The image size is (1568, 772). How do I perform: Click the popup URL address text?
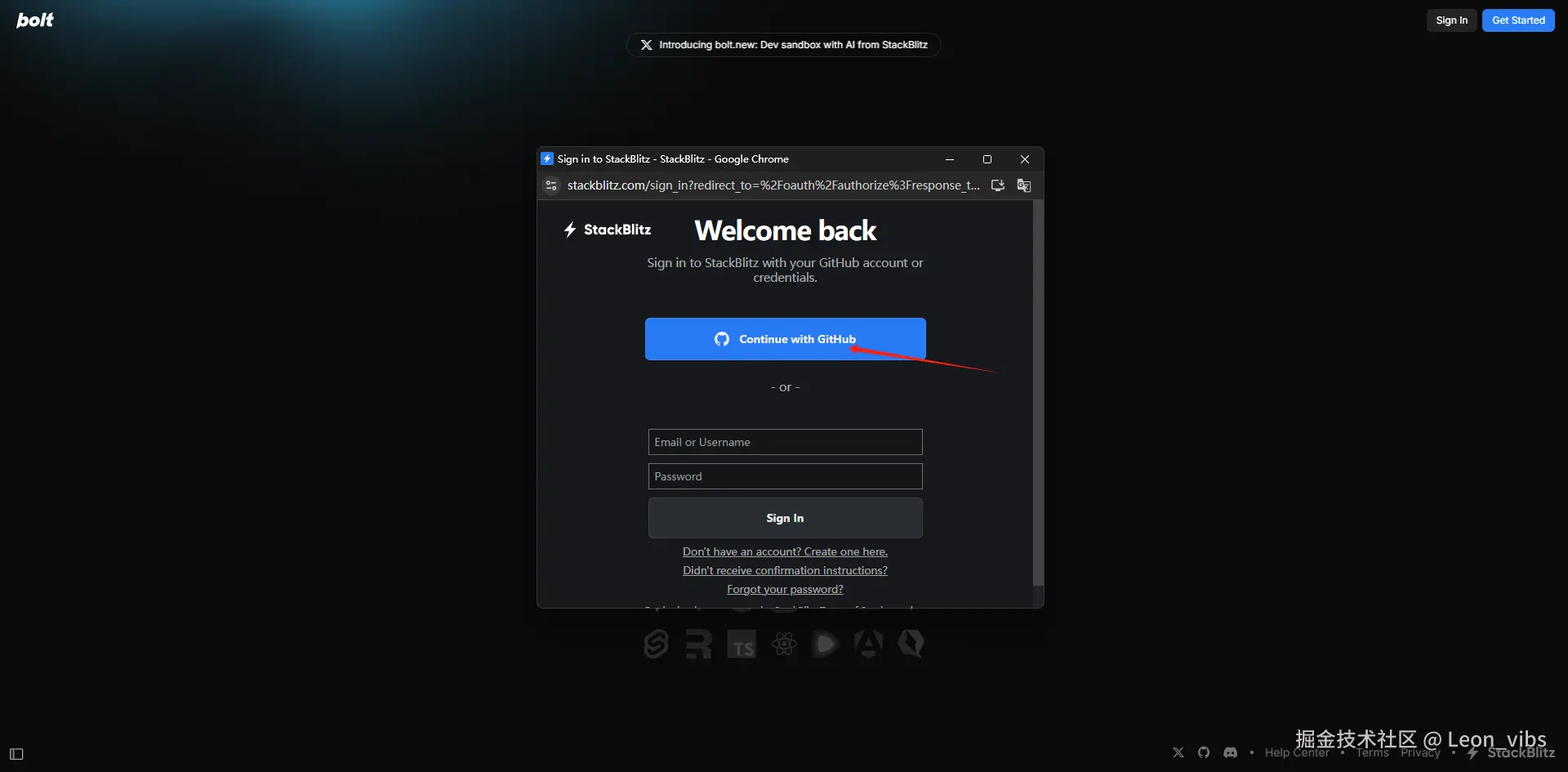point(773,185)
